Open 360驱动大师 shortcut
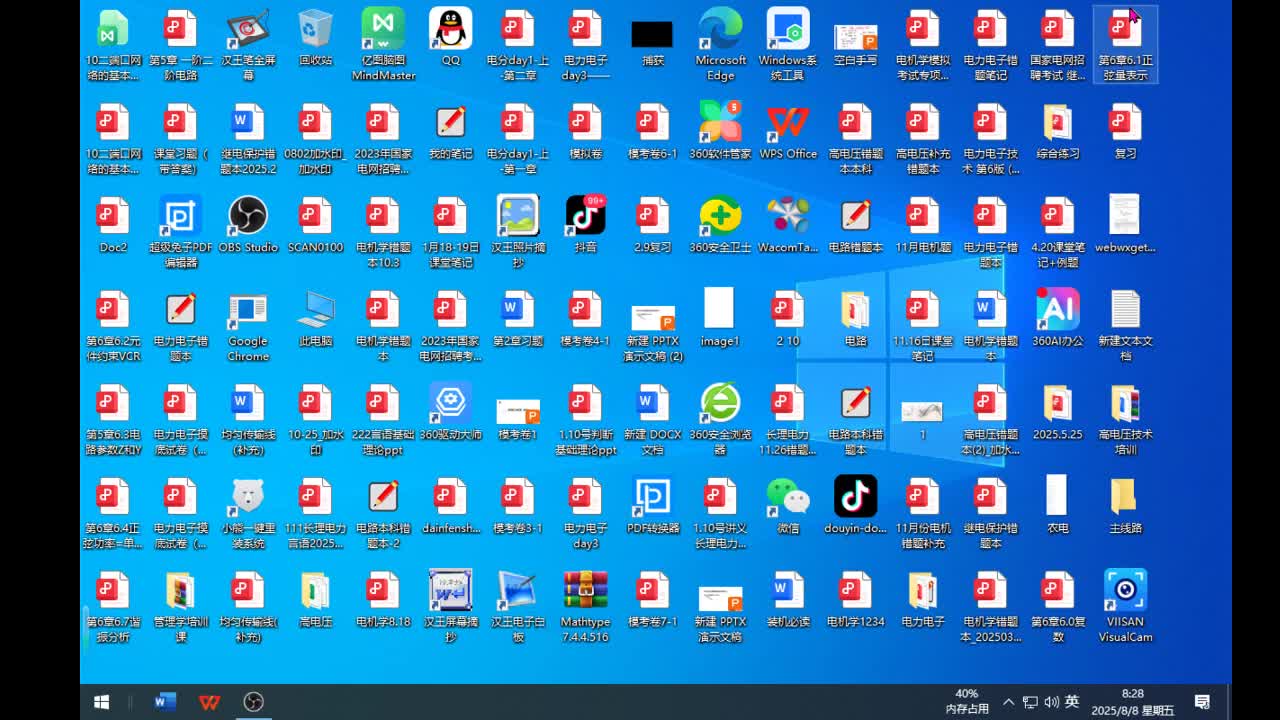Screen dimensions: 1280x720 coord(451,412)
